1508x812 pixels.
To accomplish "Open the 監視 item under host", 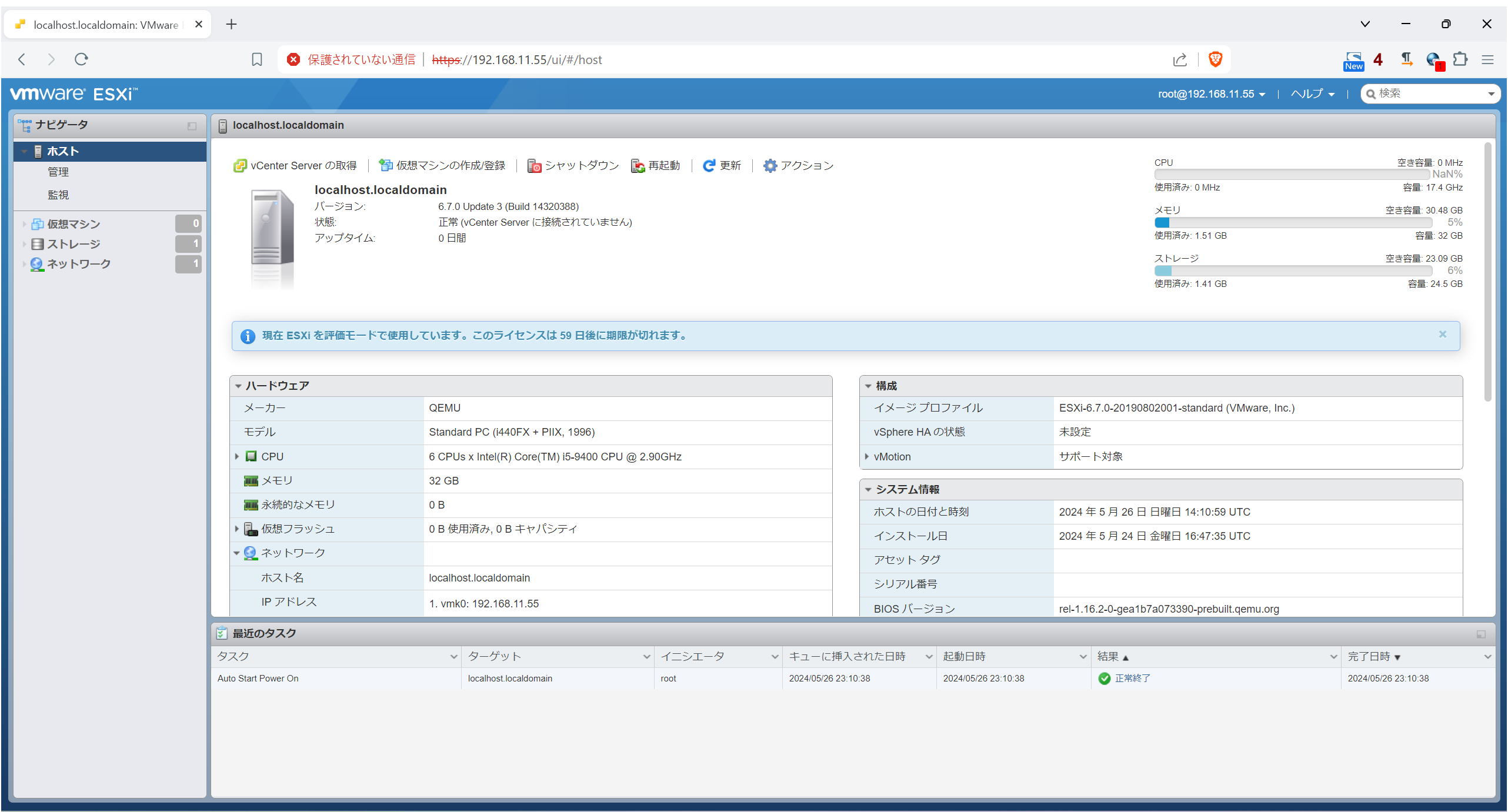I will coord(58,195).
